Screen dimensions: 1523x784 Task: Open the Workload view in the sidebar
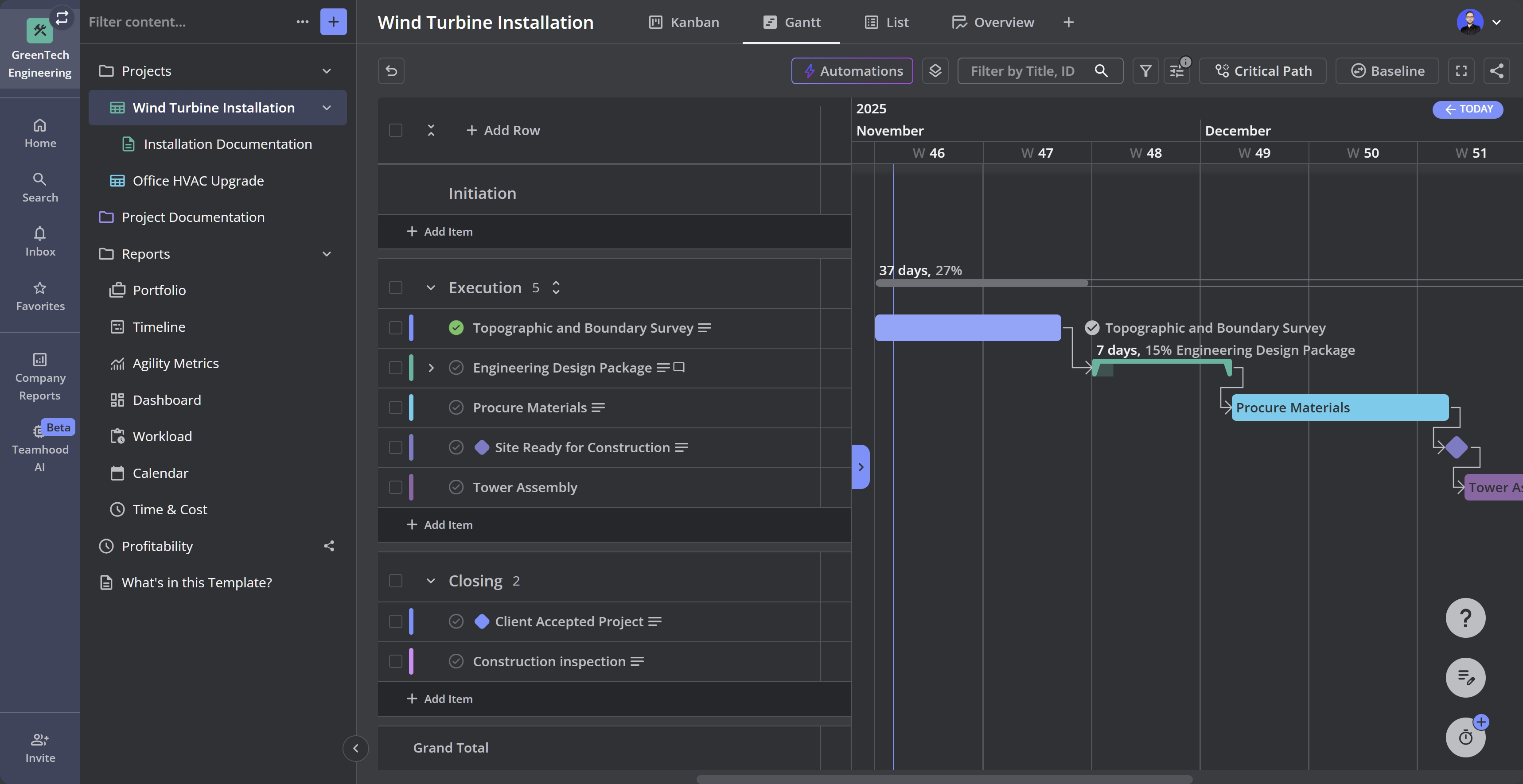coord(161,436)
